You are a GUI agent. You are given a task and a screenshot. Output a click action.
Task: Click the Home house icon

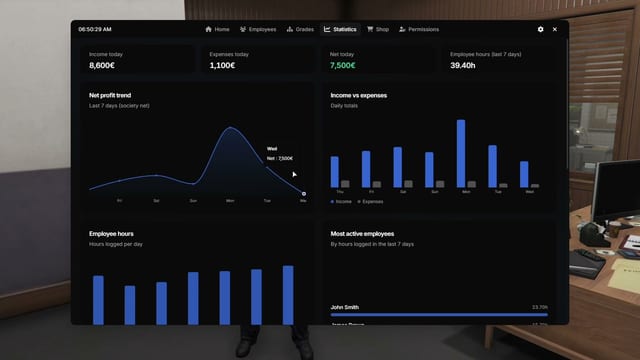209,29
